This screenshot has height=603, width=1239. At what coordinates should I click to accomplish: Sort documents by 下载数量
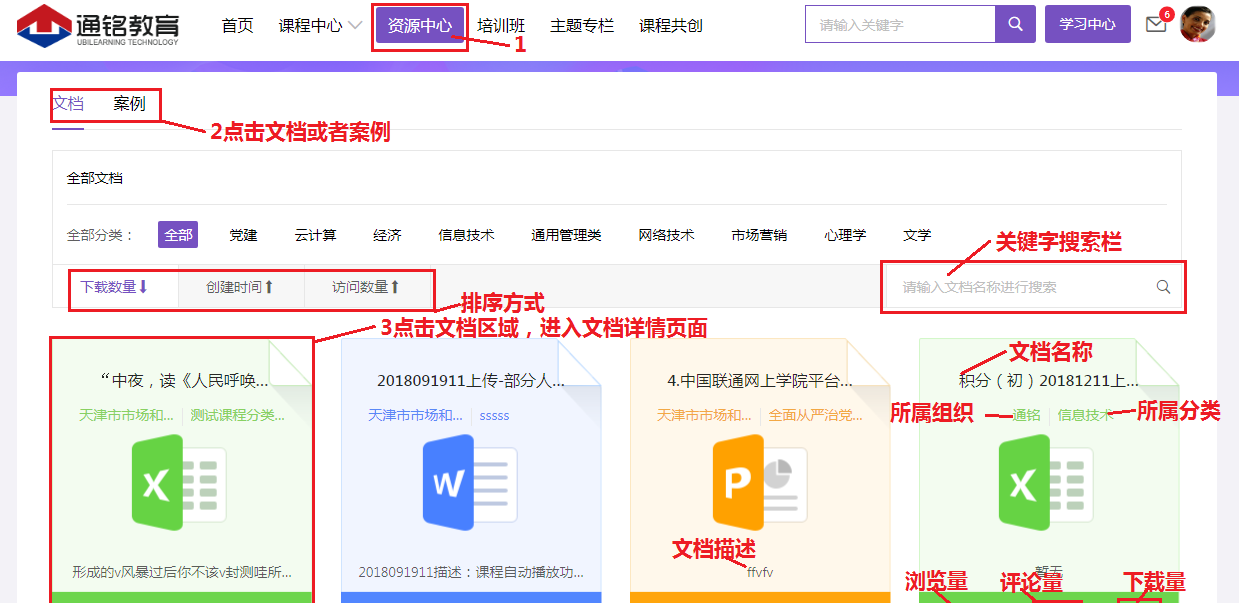[x=114, y=287]
